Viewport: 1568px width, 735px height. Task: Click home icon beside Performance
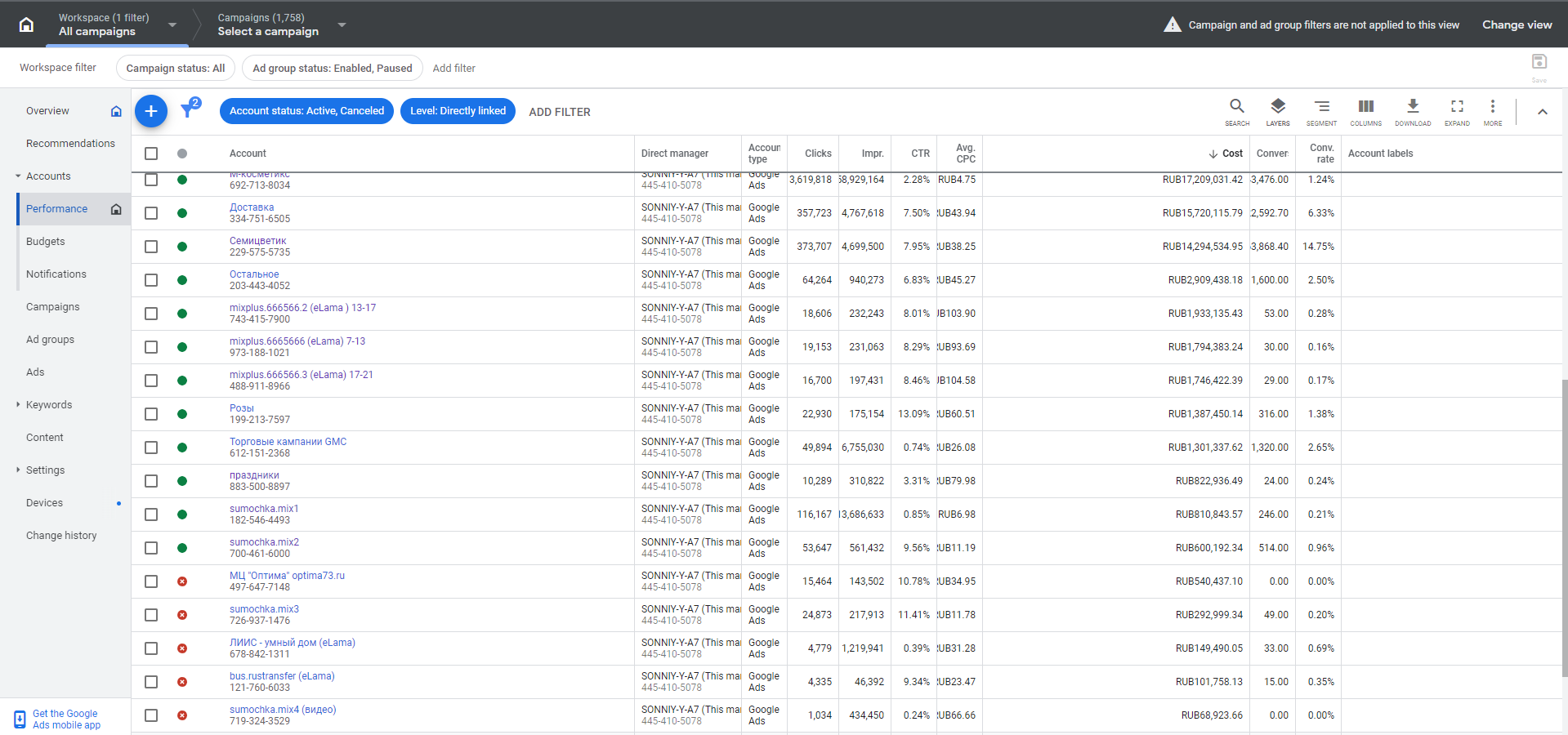point(116,209)
